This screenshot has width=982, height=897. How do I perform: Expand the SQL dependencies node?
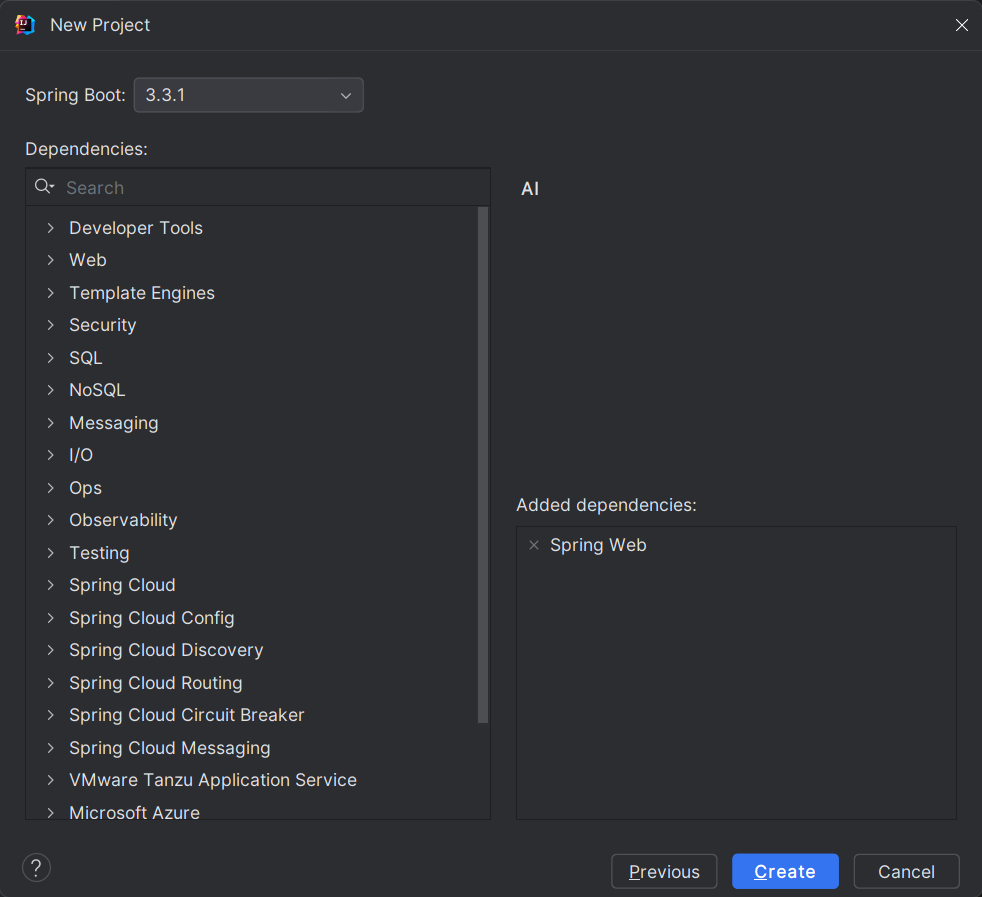(50, 358)
